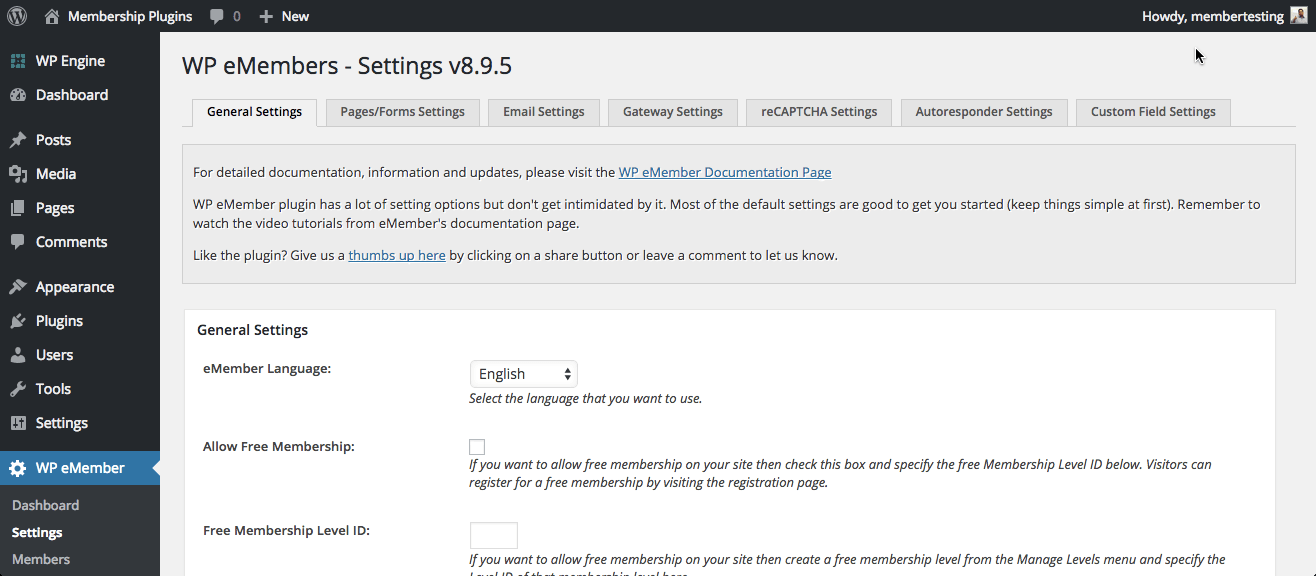The image size is (1316, 576).
Task: Follow the thumbs up here link
Action: click(396, 255)
